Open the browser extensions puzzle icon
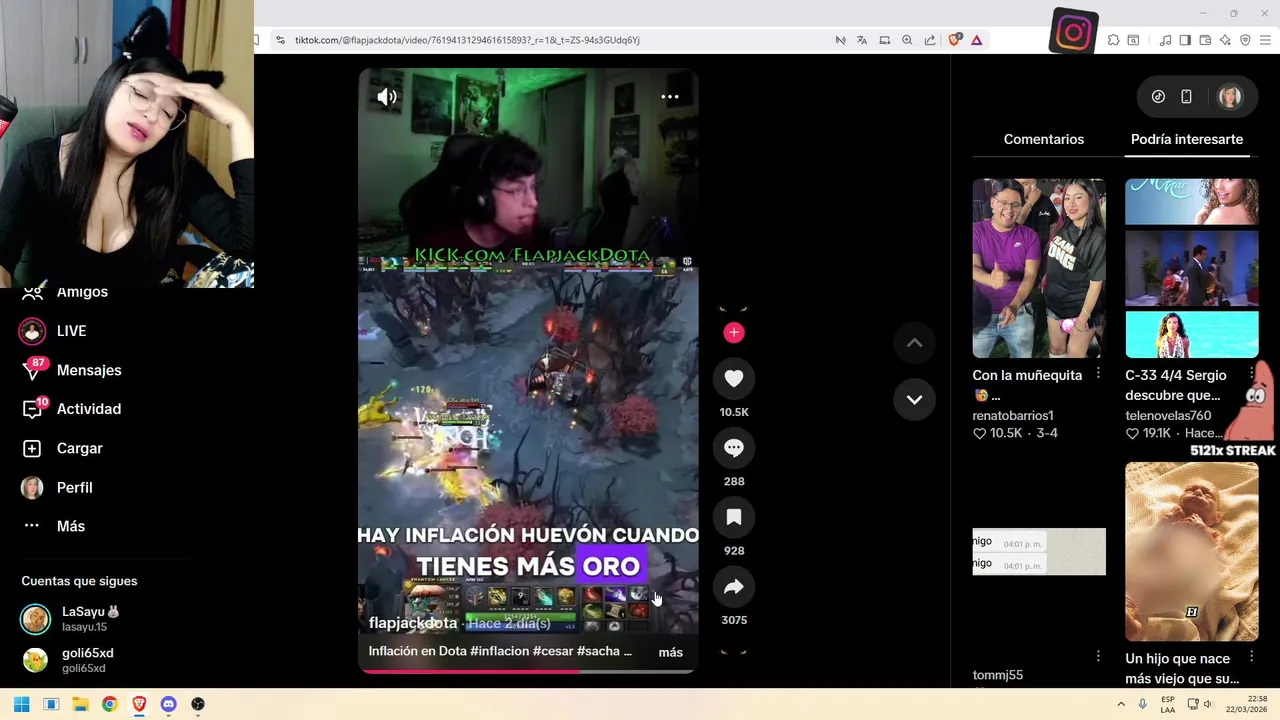The height and width of the screenshot is (720, 1280). (x=1113, y=40)
